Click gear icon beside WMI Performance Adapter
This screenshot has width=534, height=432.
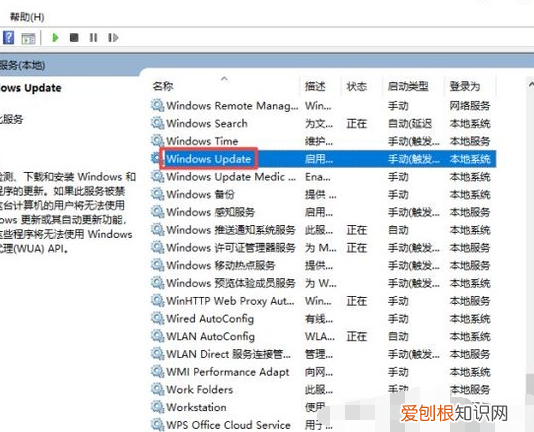point(157,371)
